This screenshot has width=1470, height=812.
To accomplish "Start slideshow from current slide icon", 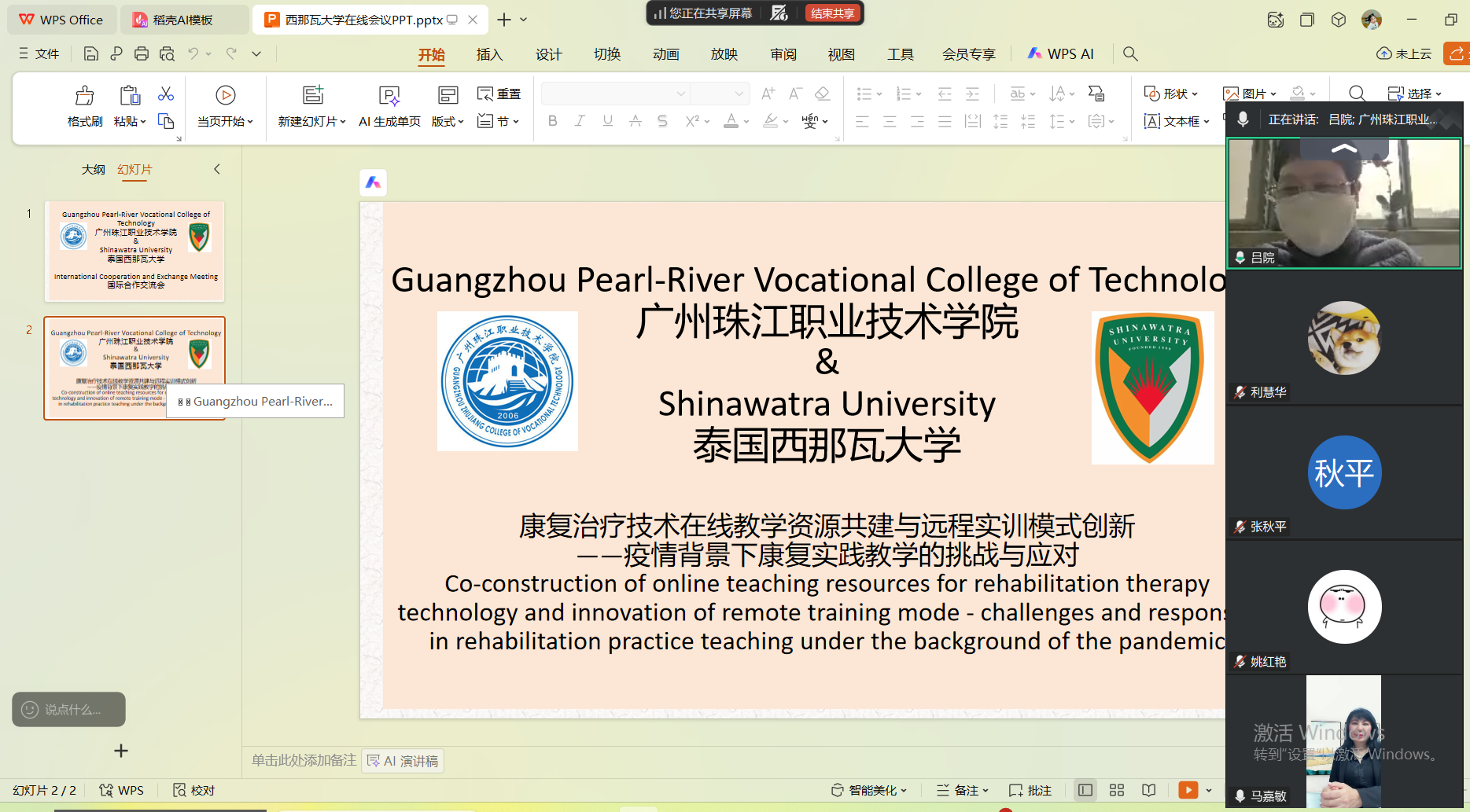I will [225, 95].
